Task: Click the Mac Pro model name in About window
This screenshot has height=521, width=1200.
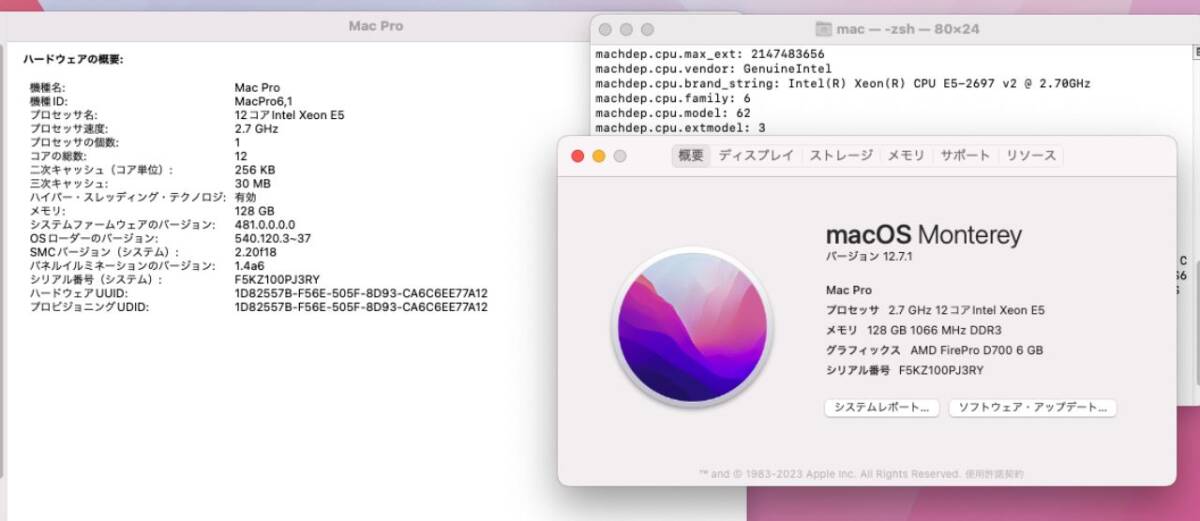Action: [x=847, y=290]
